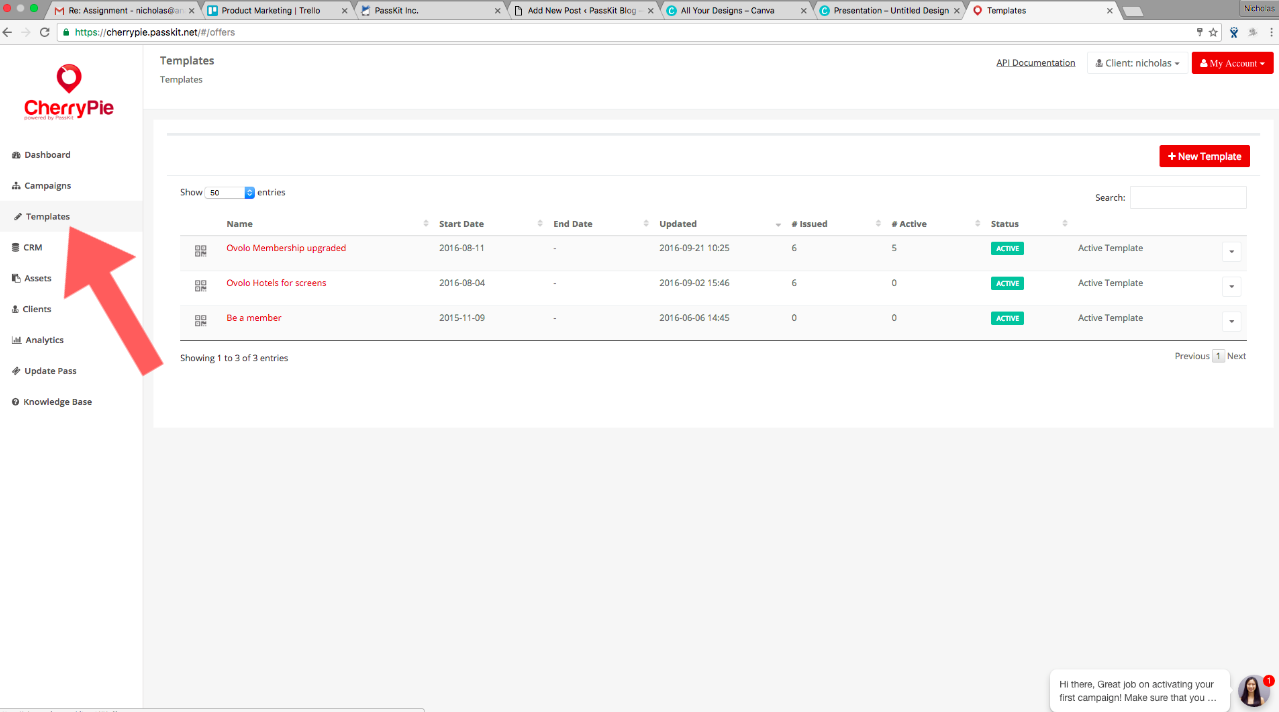Select page 1 in pagination
This screenshot has width=1279, height=712.
coord(1218,356)
